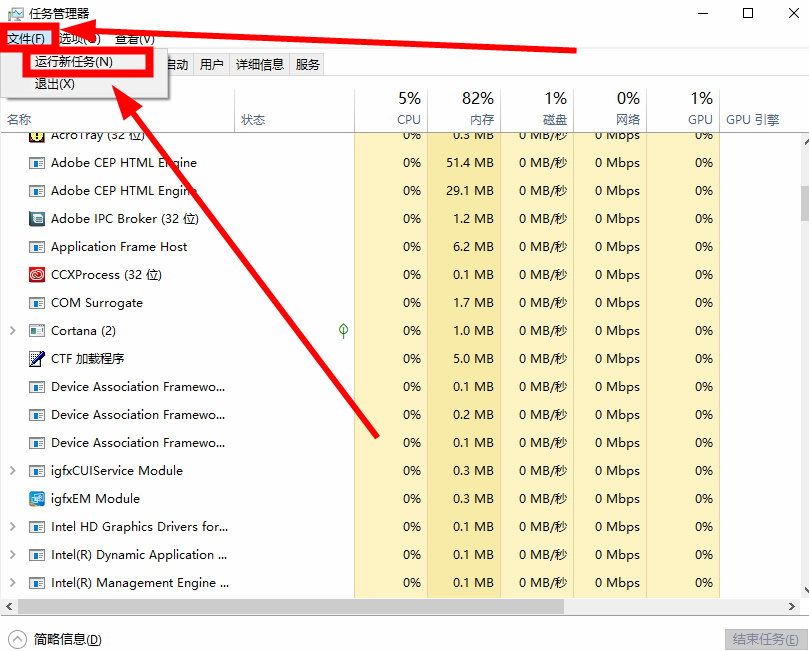The image size is (809, 651).
Task: Switch to 简略信息 view
Action: coord(55,638)
